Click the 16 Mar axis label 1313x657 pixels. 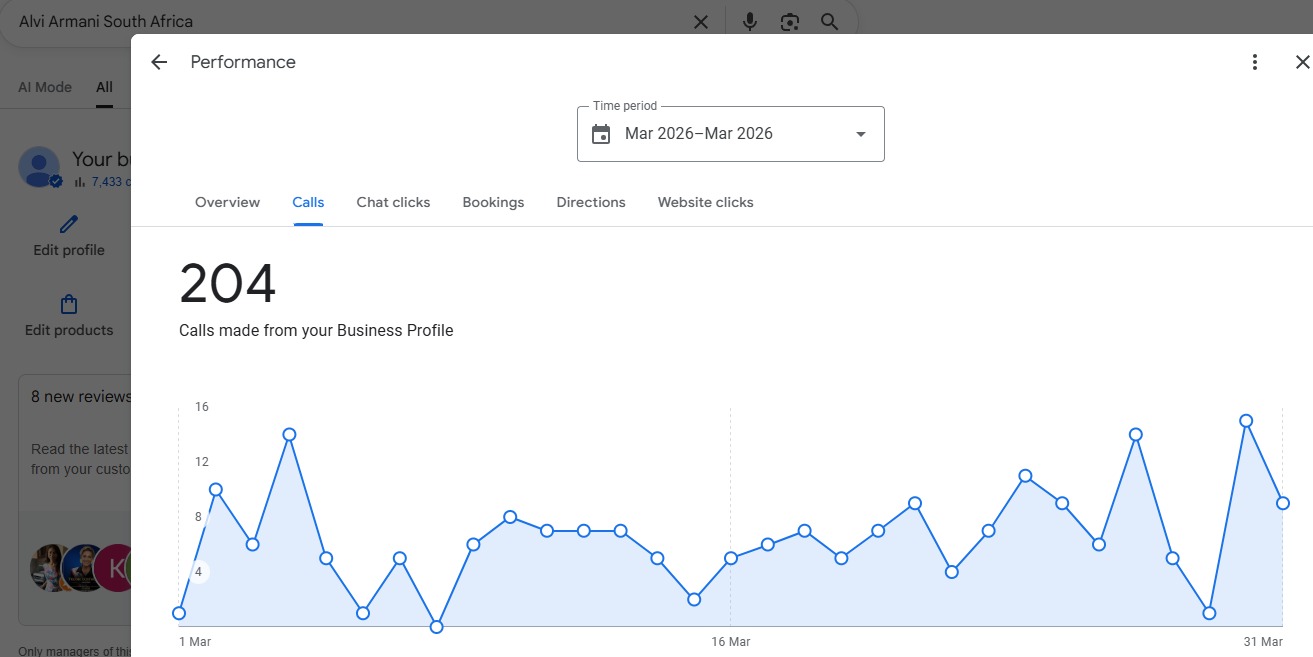pos(730,641)
